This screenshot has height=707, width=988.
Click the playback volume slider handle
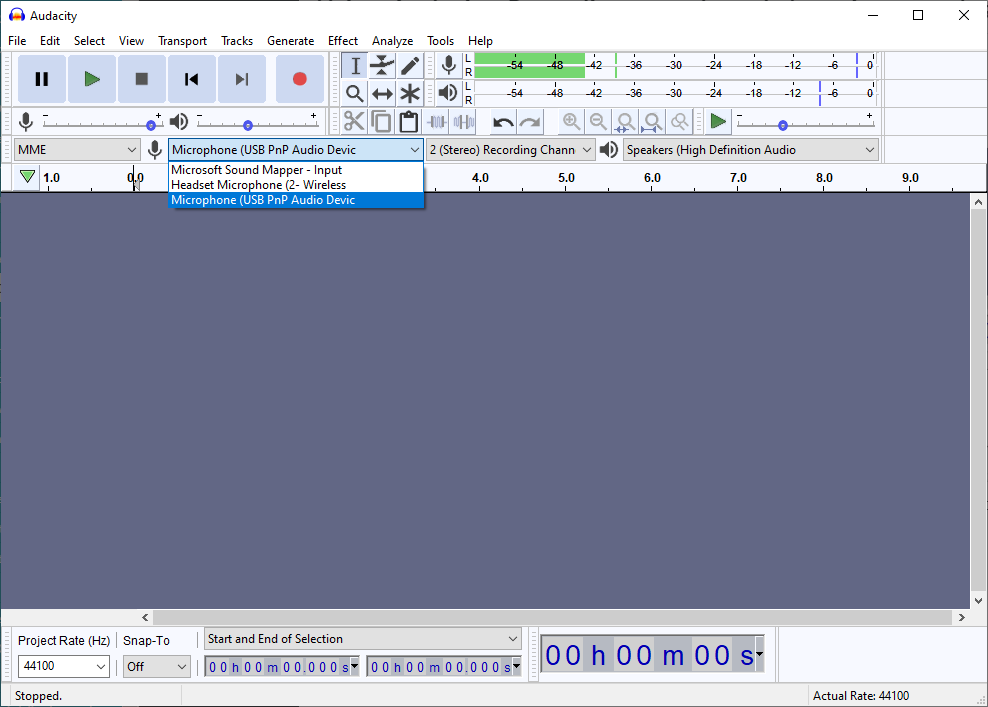click(248, 125)
